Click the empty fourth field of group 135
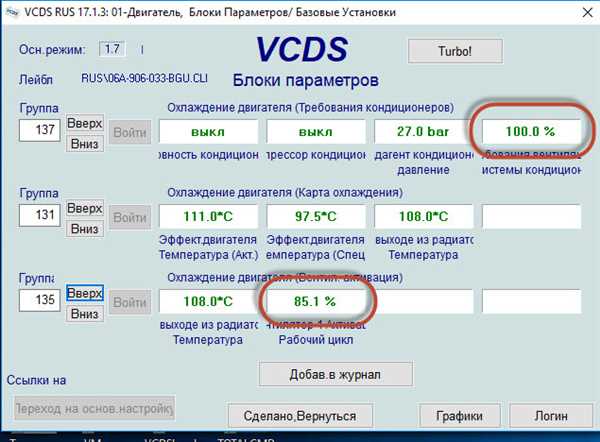The image size is (600, 442). [x=532, y=301]
